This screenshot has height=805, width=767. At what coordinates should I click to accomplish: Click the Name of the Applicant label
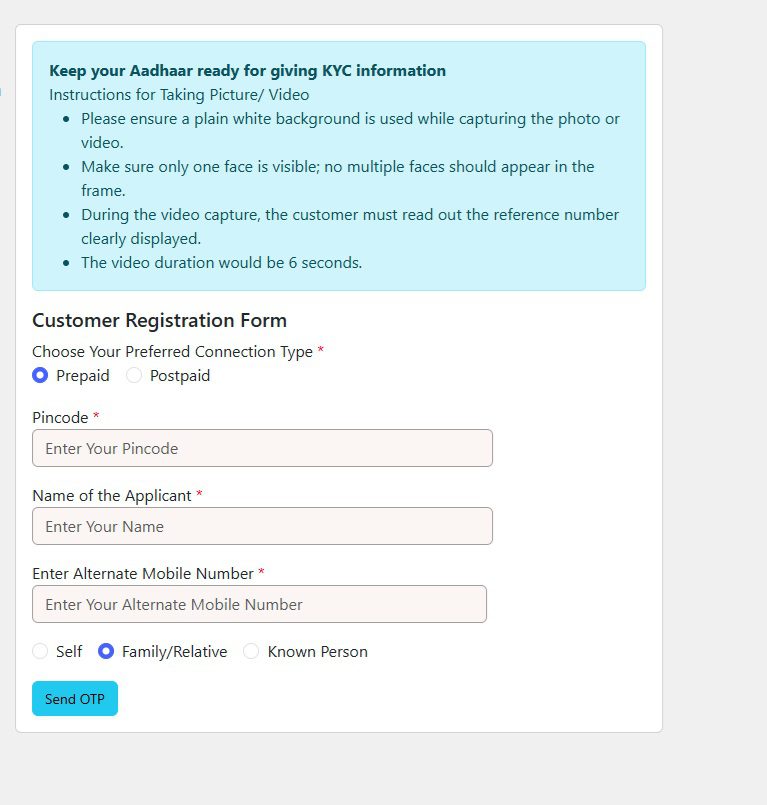[x=112, y=495]
